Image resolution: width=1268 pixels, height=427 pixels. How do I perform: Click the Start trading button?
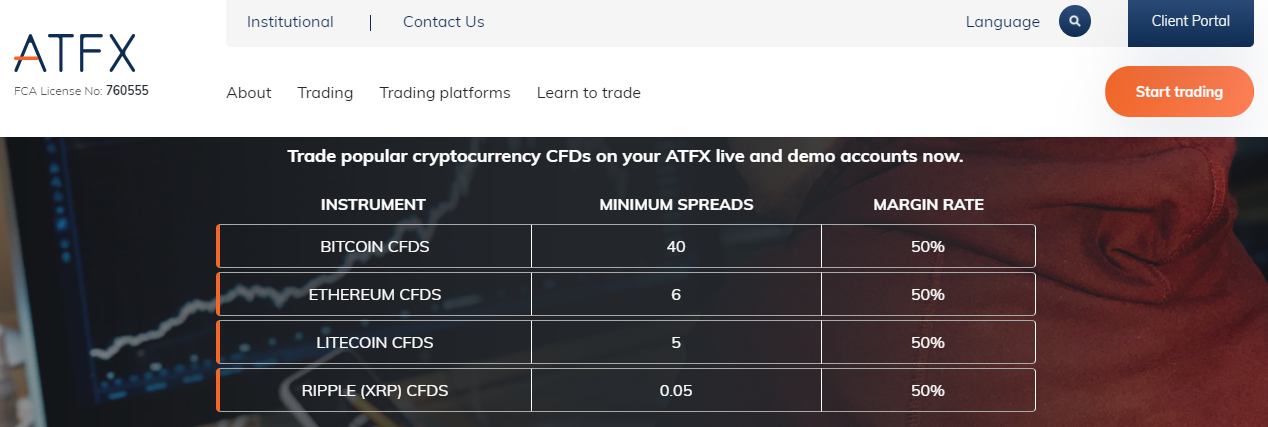(x=1179, y=92)
